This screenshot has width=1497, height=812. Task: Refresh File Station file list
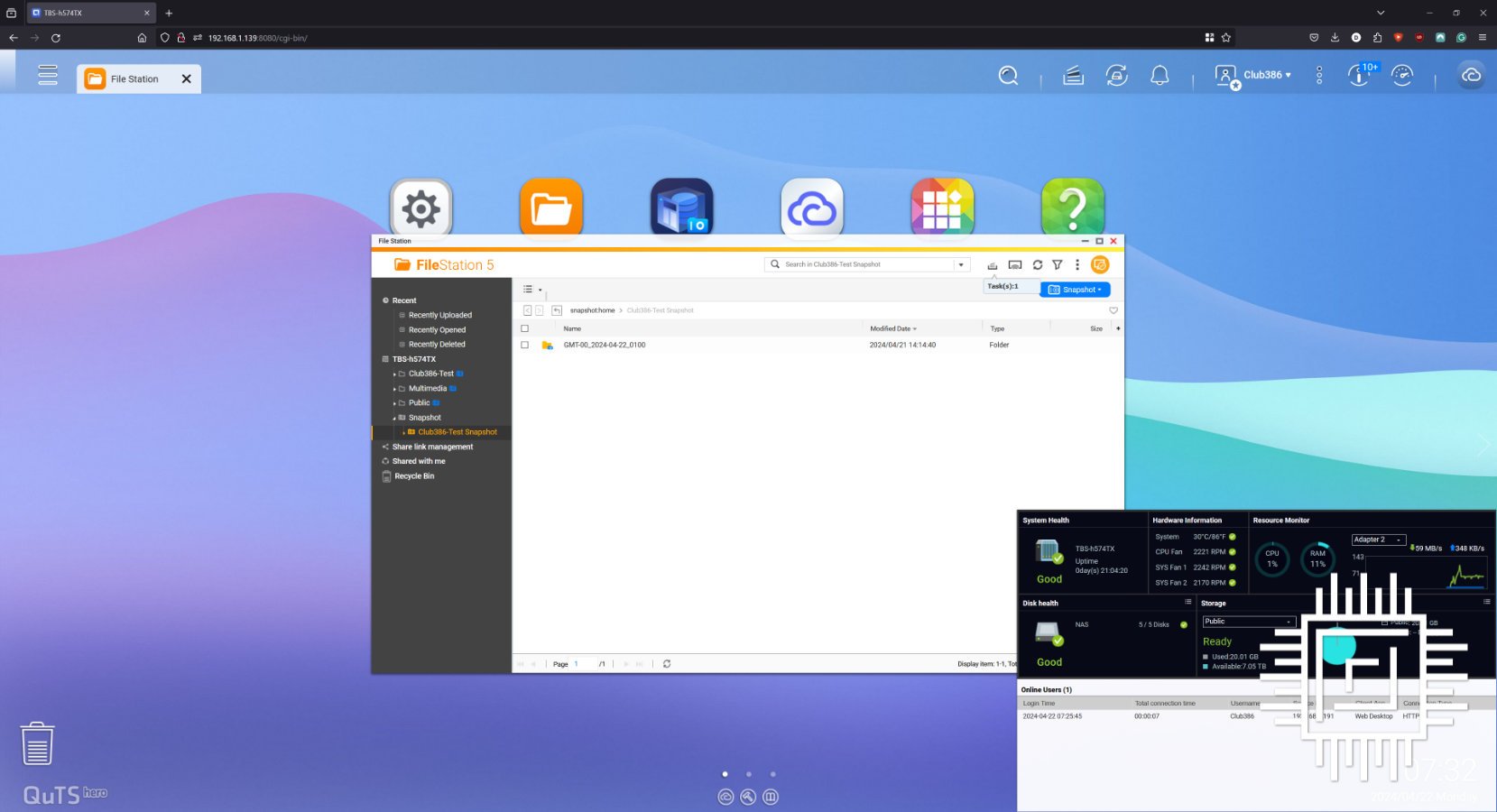[1038, 265]
